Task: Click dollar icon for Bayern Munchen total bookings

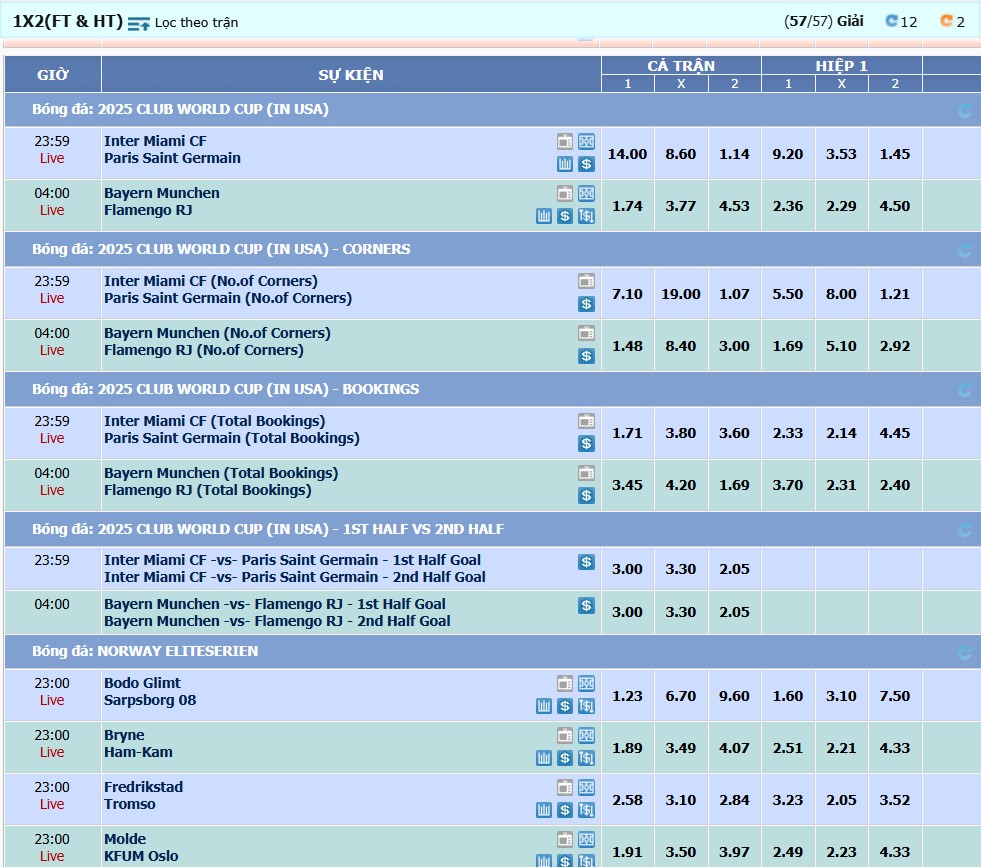Action: 586,496
